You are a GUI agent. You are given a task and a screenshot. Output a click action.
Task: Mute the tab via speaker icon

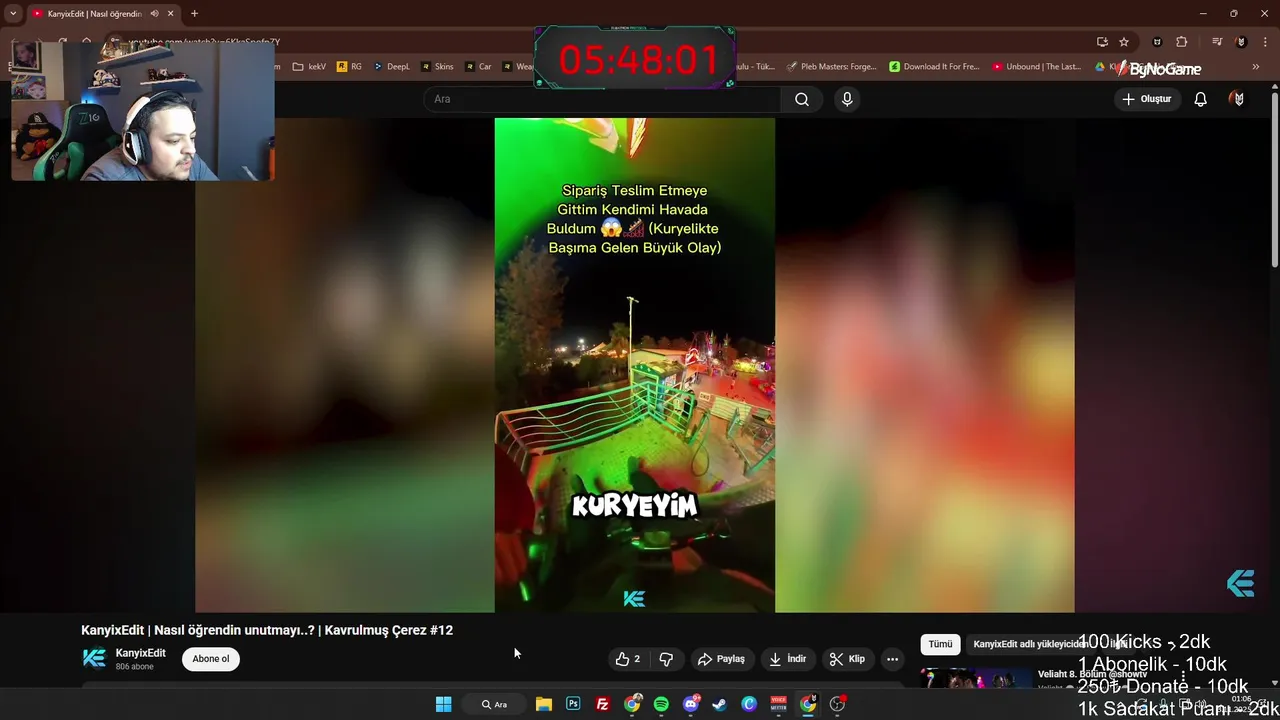(154, 13)
